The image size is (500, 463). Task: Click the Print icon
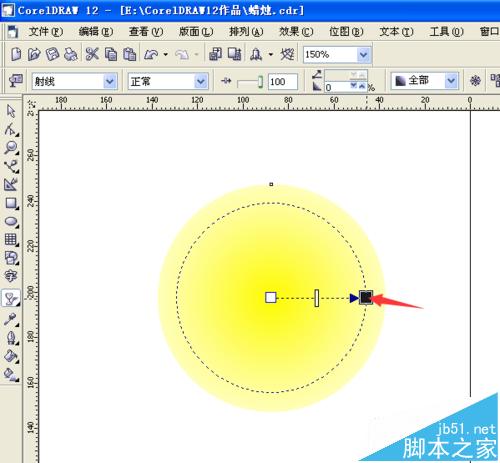coord(71,54)
